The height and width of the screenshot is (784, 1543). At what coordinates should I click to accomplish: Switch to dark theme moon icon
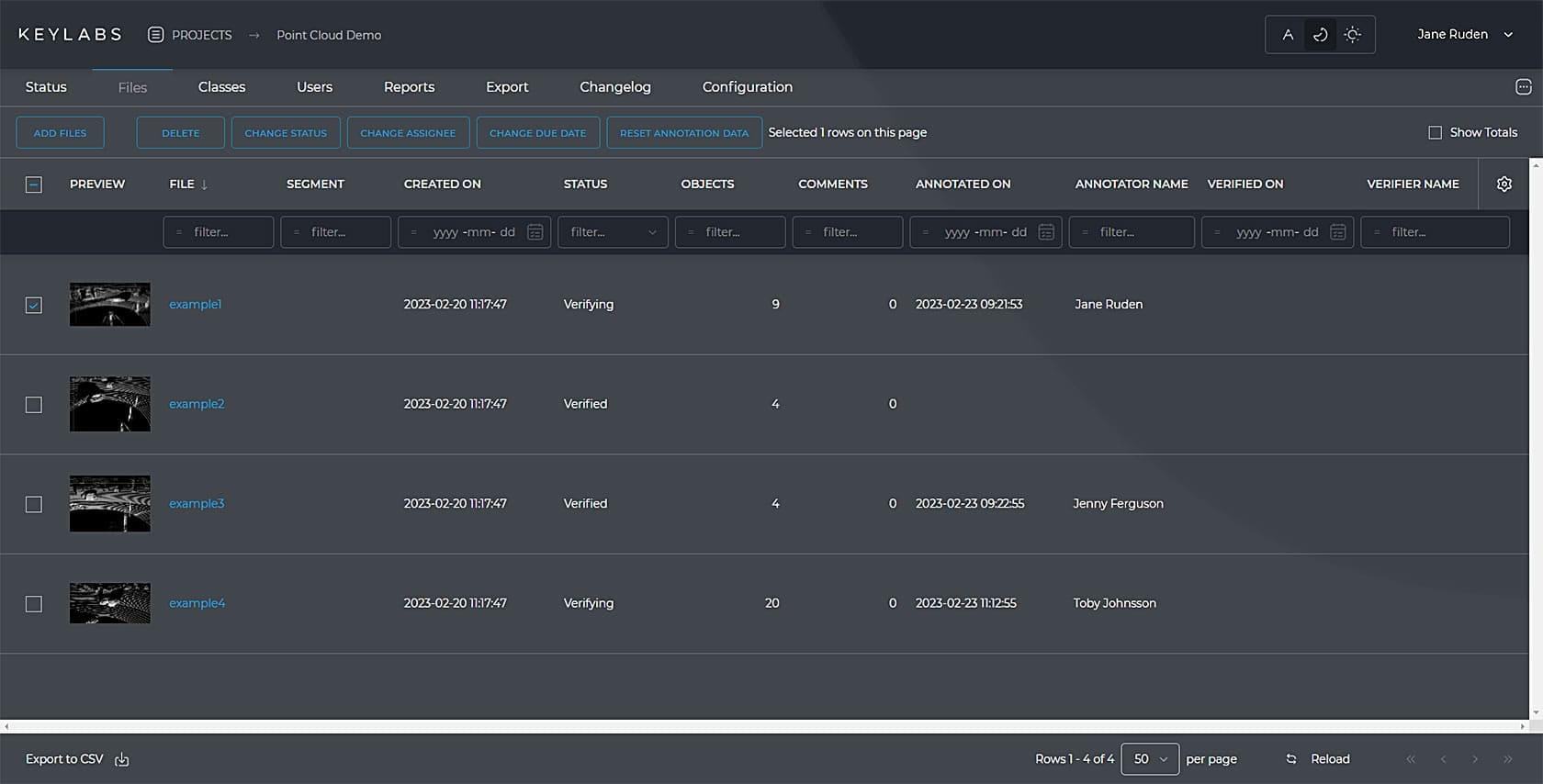click(x=1320, y=35)
